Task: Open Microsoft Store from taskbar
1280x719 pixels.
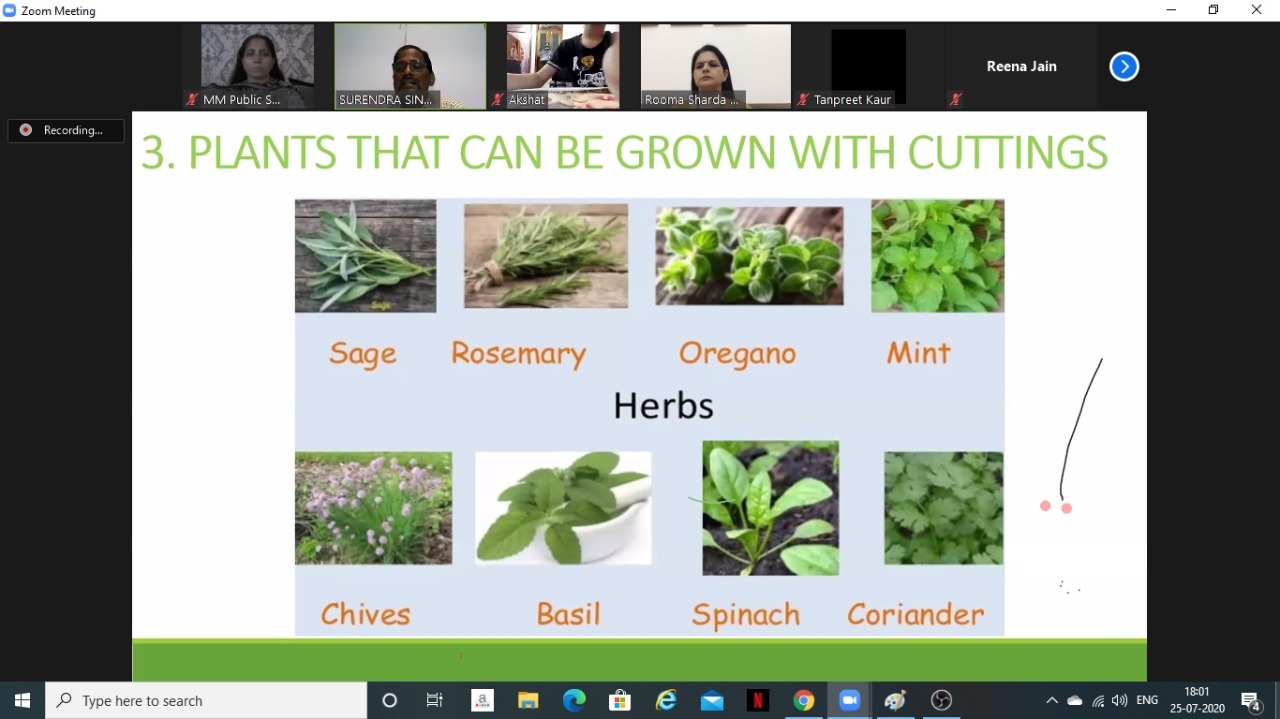Action: (620, 701)
